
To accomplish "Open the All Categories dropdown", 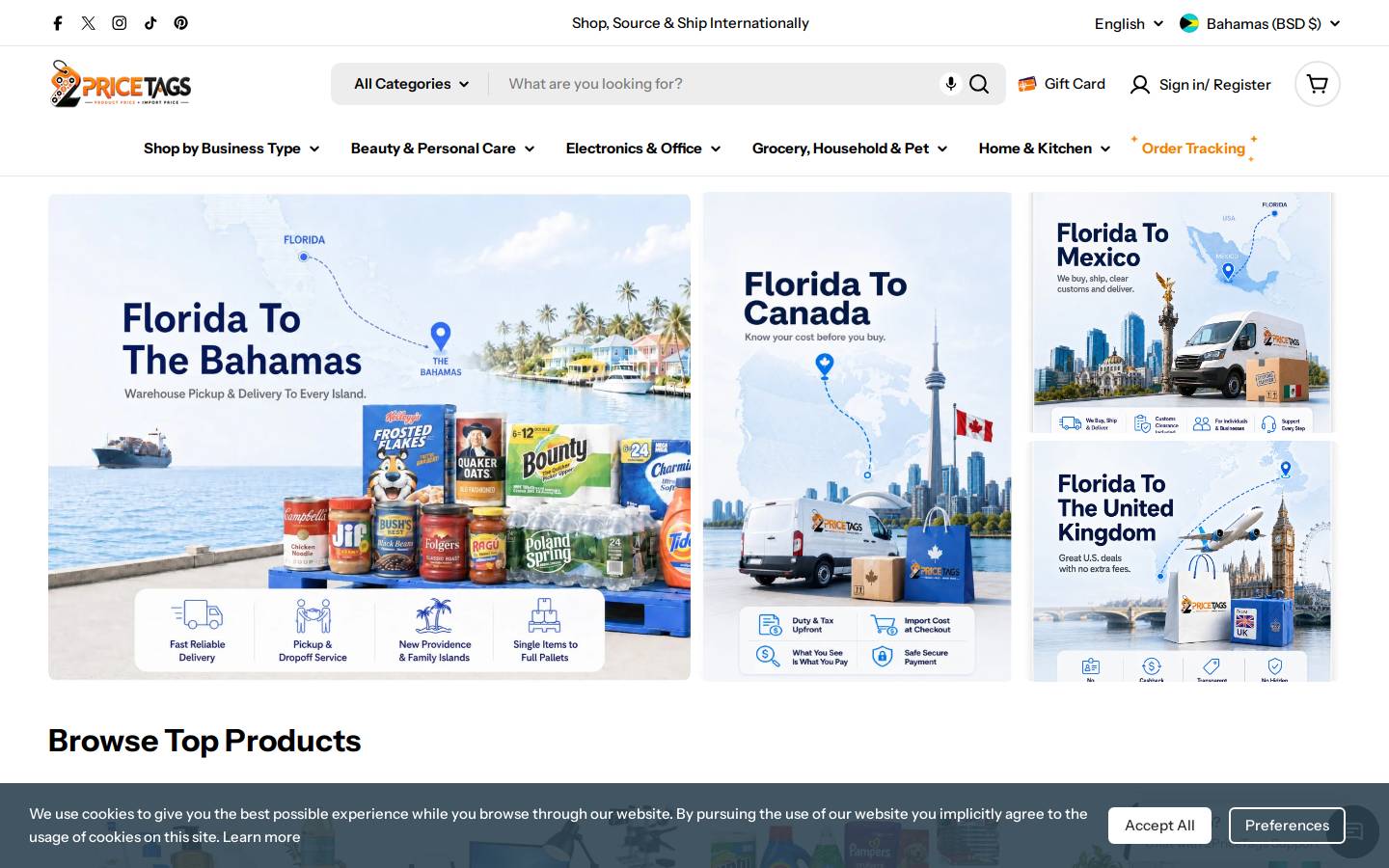I will click(x=412, y=84).
